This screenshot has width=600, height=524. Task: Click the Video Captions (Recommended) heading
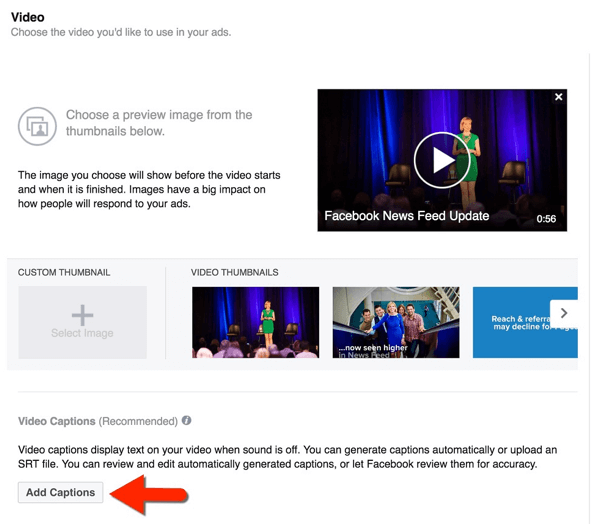coord(97,421)
